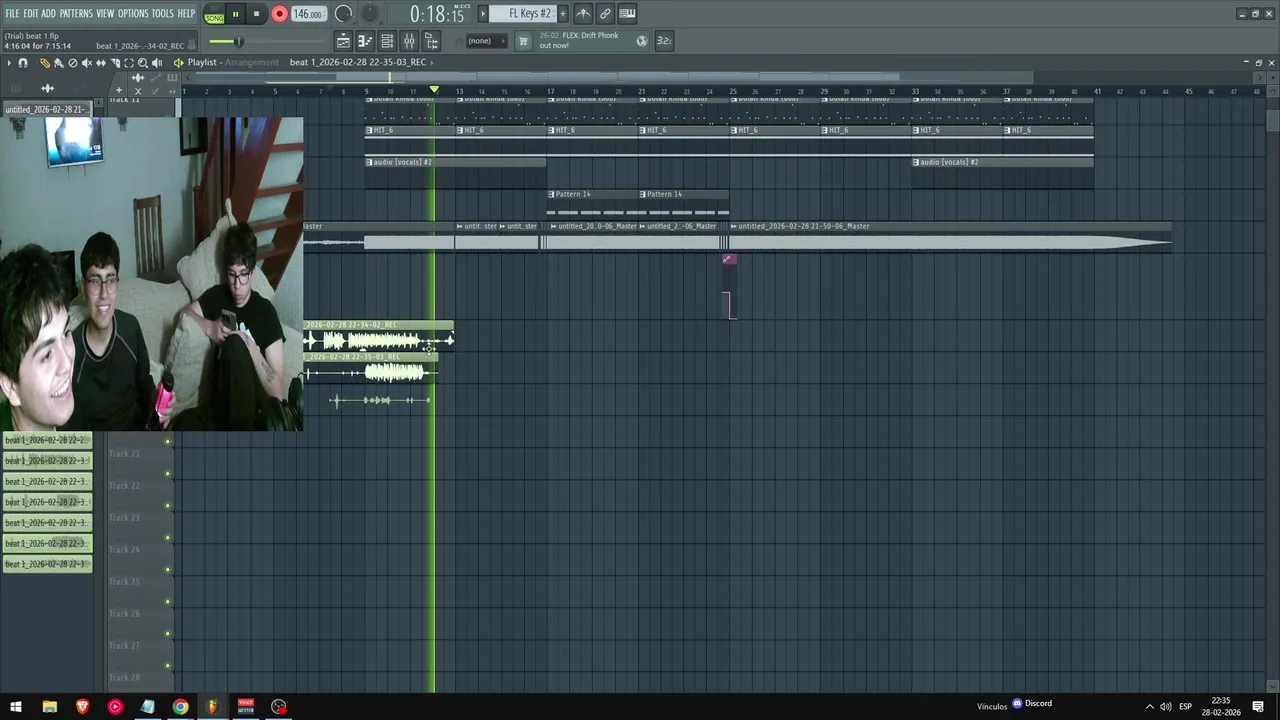
Task: Open the Piano roll icon
Action: coord(365,41)
